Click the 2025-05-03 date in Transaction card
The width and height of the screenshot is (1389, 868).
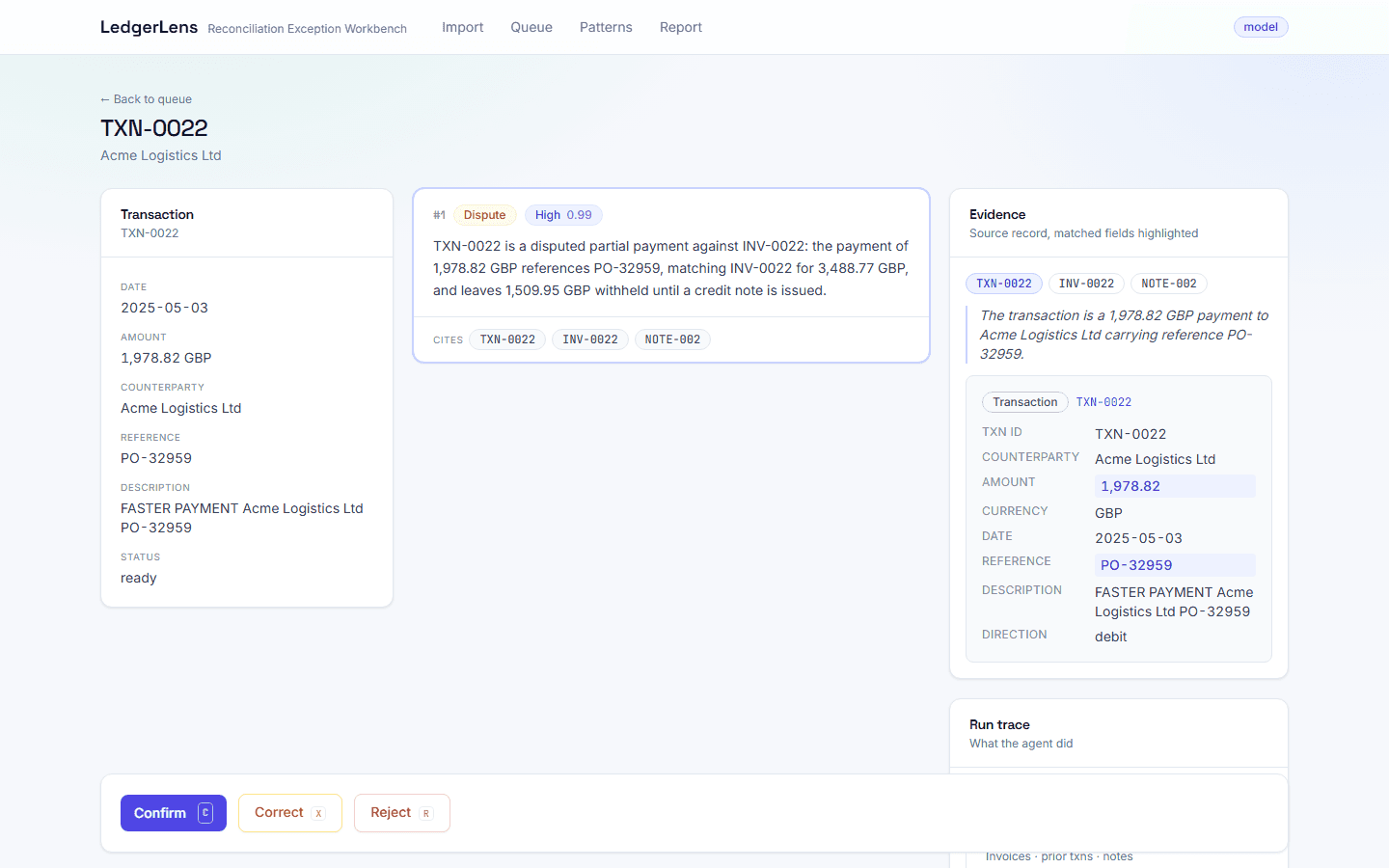[x=164, y=308]
